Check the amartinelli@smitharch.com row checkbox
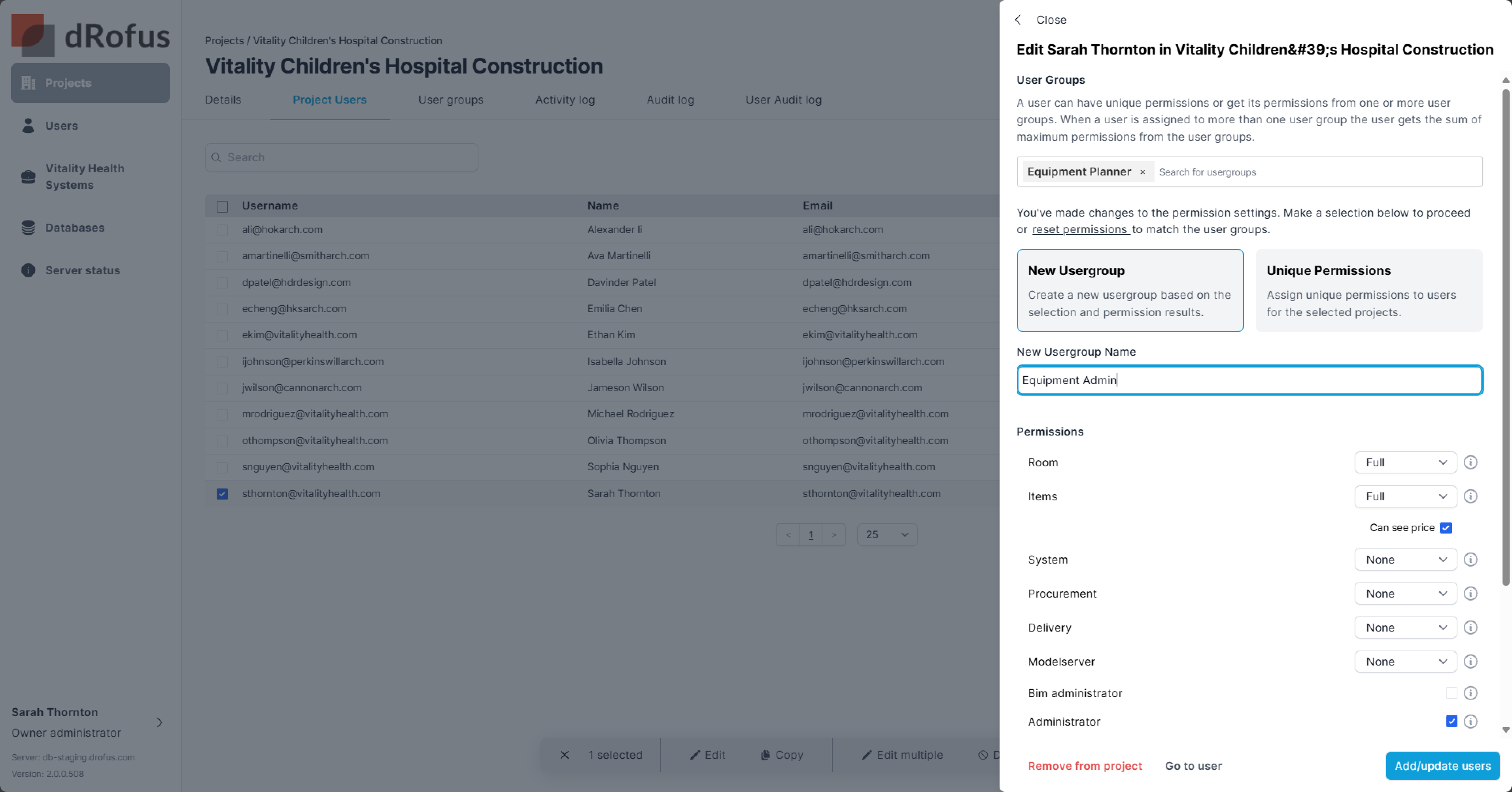Image resolution: width=1512 pixels, height=792 pixels. (x=222, y=256)
